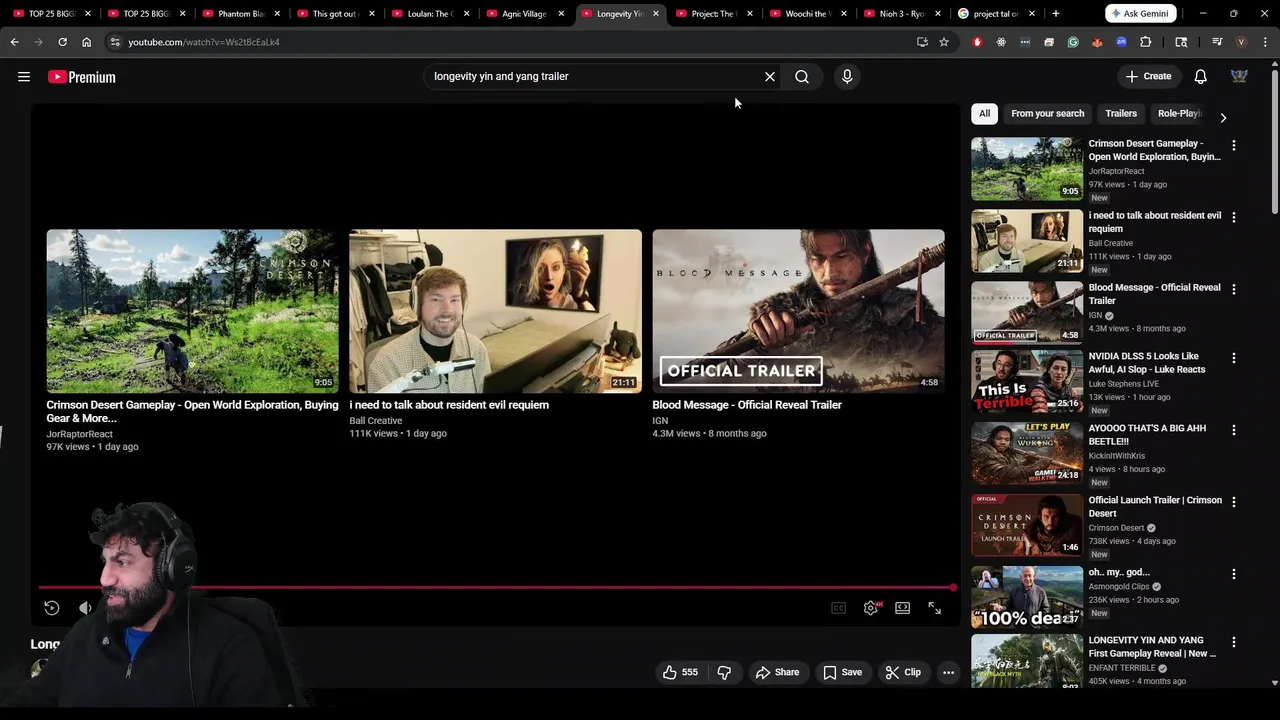
Task: Open options for resident evil requiem sidebar video
Action: pos(1234,218)
